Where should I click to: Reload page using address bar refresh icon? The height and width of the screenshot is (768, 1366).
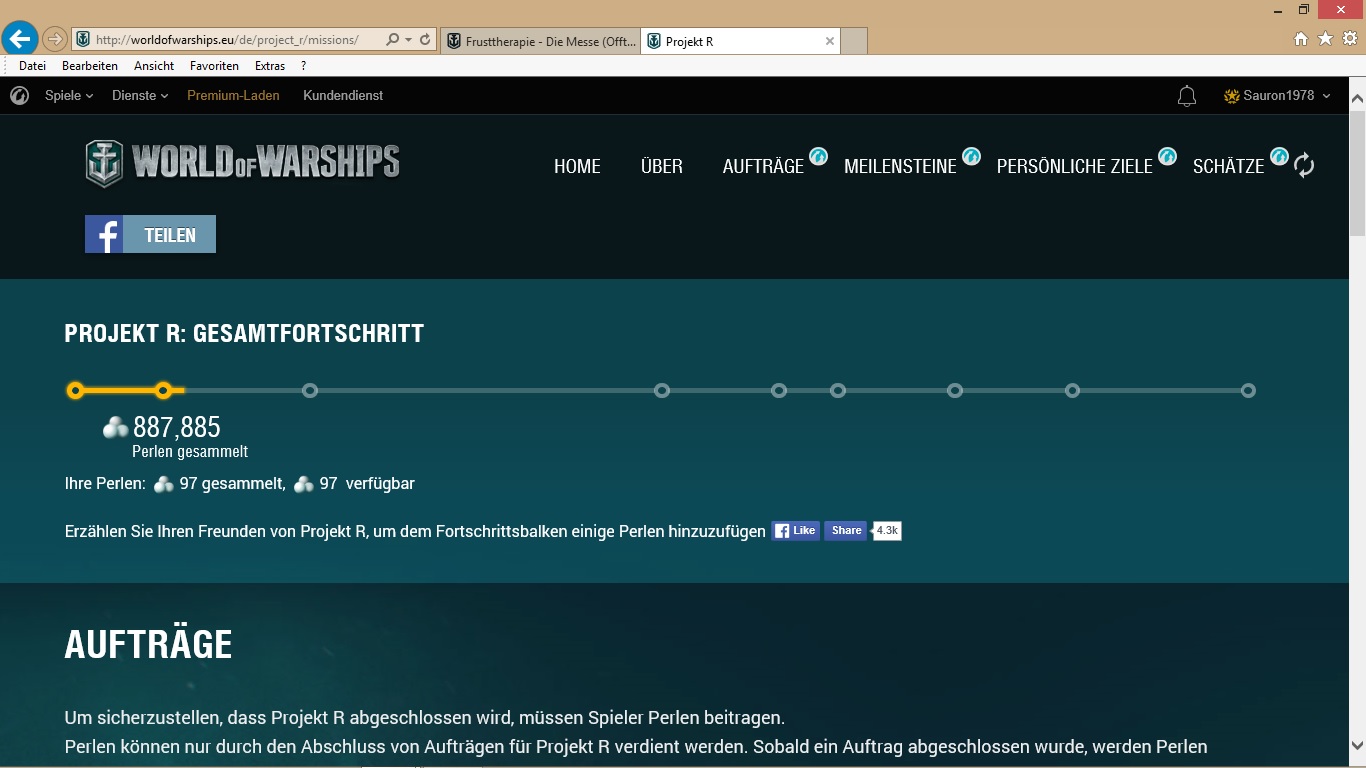(x=425, y=40)
